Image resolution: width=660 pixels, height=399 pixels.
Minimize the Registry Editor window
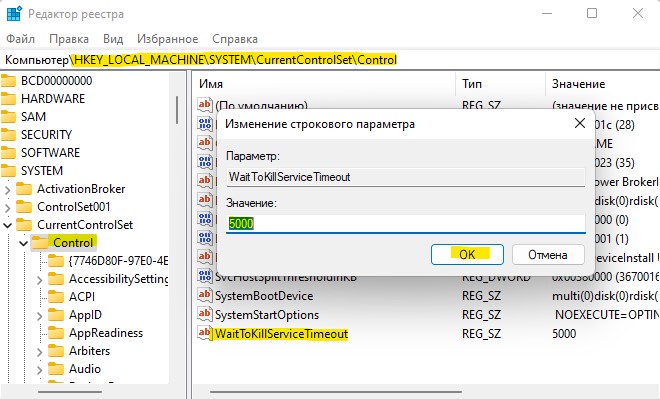click(x=547, y=13)
